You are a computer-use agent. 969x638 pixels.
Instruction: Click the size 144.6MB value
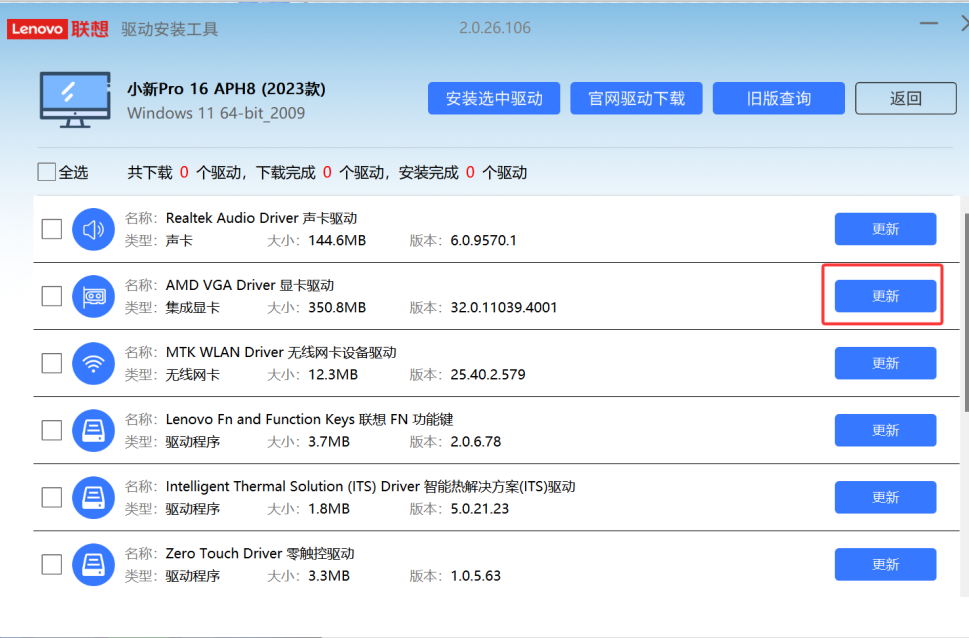point(337,240)
